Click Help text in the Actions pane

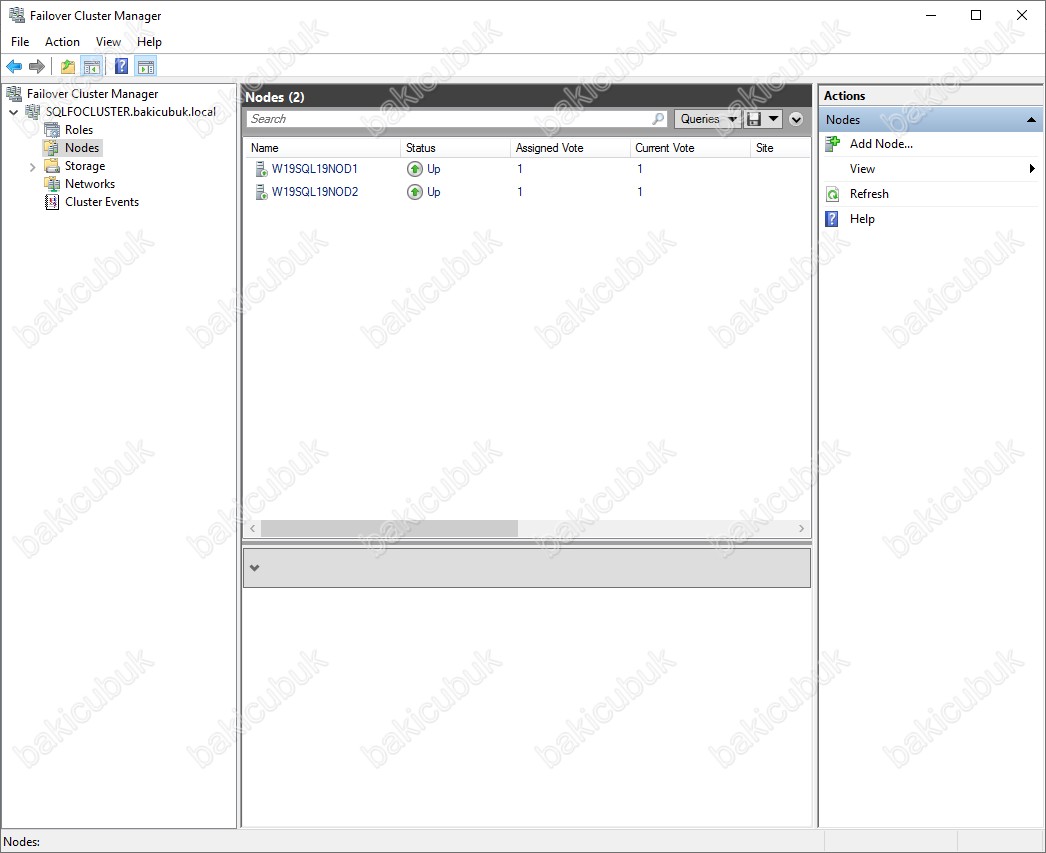(x=862, y=219)
